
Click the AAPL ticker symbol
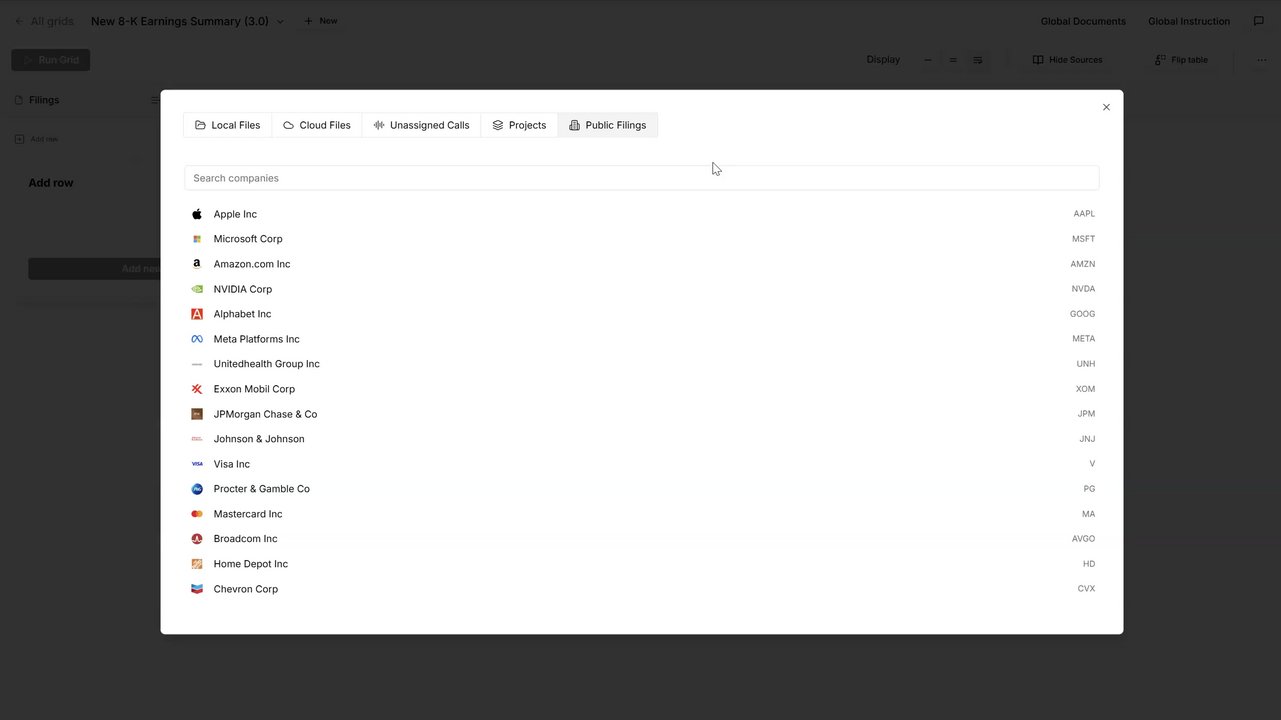1084,214
